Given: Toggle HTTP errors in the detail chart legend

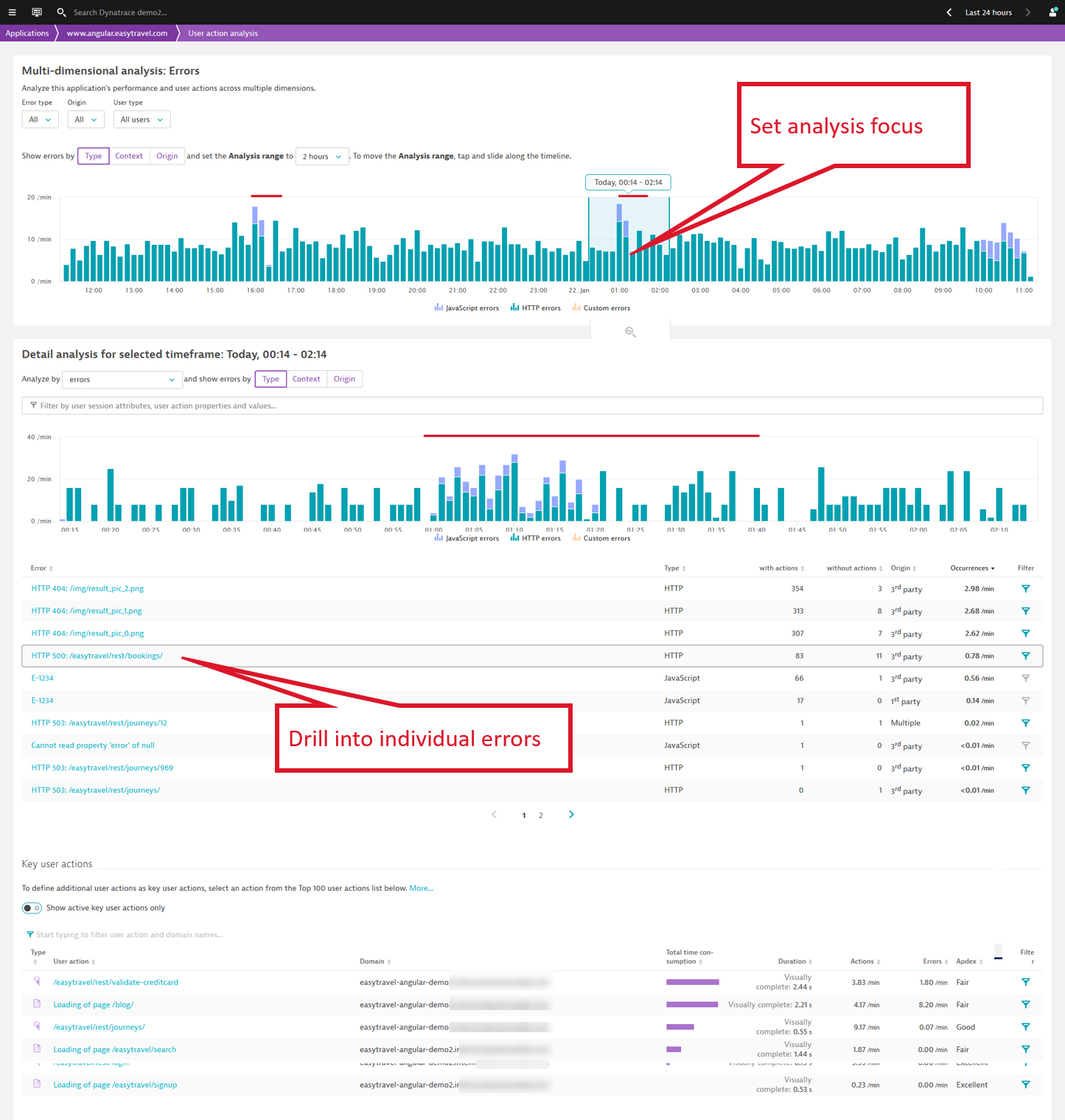Looking at the screenshot, I should click(x=535, y=538).
